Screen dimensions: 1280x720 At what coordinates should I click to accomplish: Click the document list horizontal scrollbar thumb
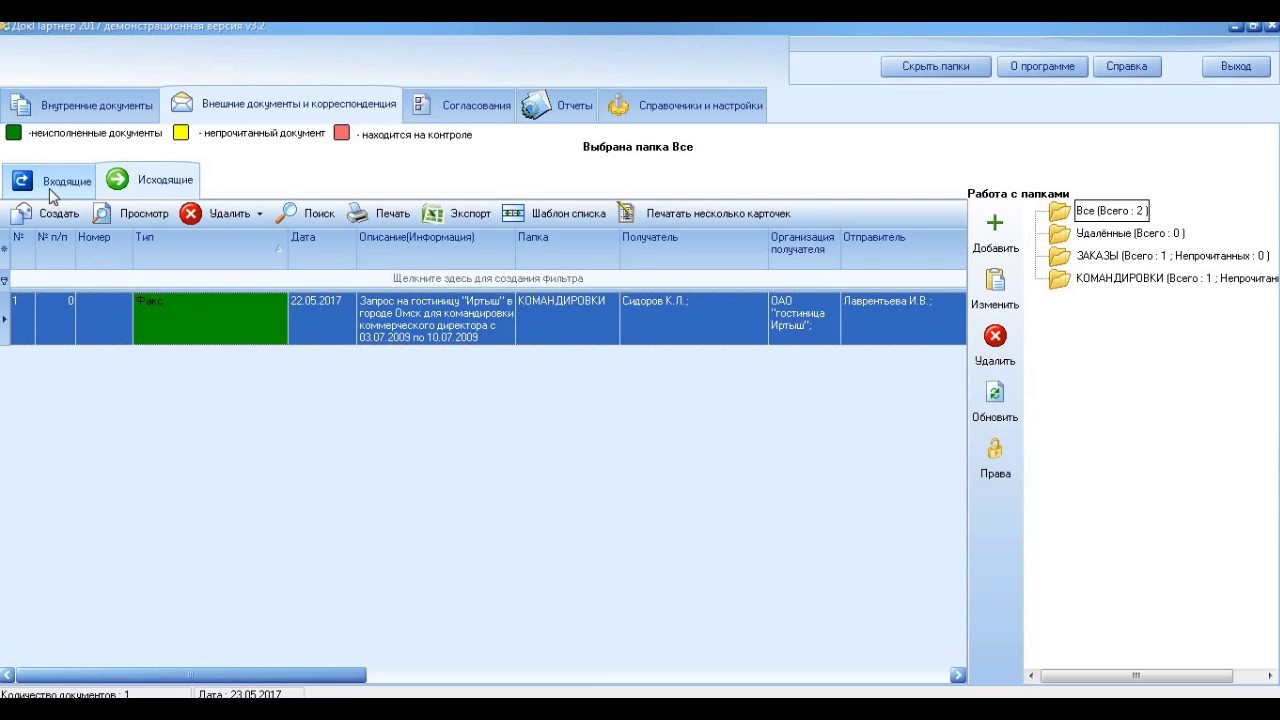pyautogui.click(x=191, y=675)
